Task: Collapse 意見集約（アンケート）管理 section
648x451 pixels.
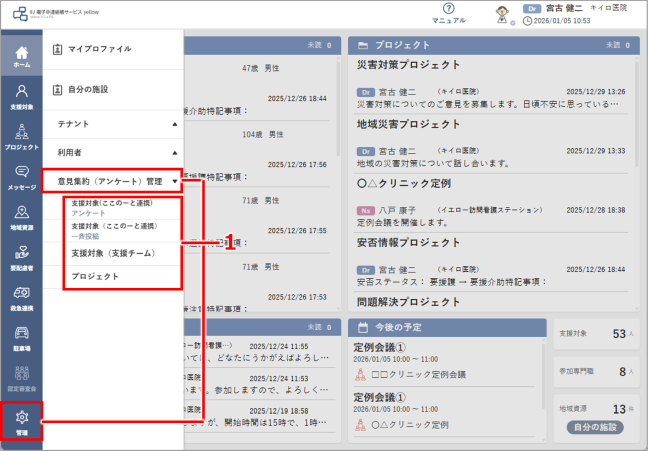Action: pos(112,181)
